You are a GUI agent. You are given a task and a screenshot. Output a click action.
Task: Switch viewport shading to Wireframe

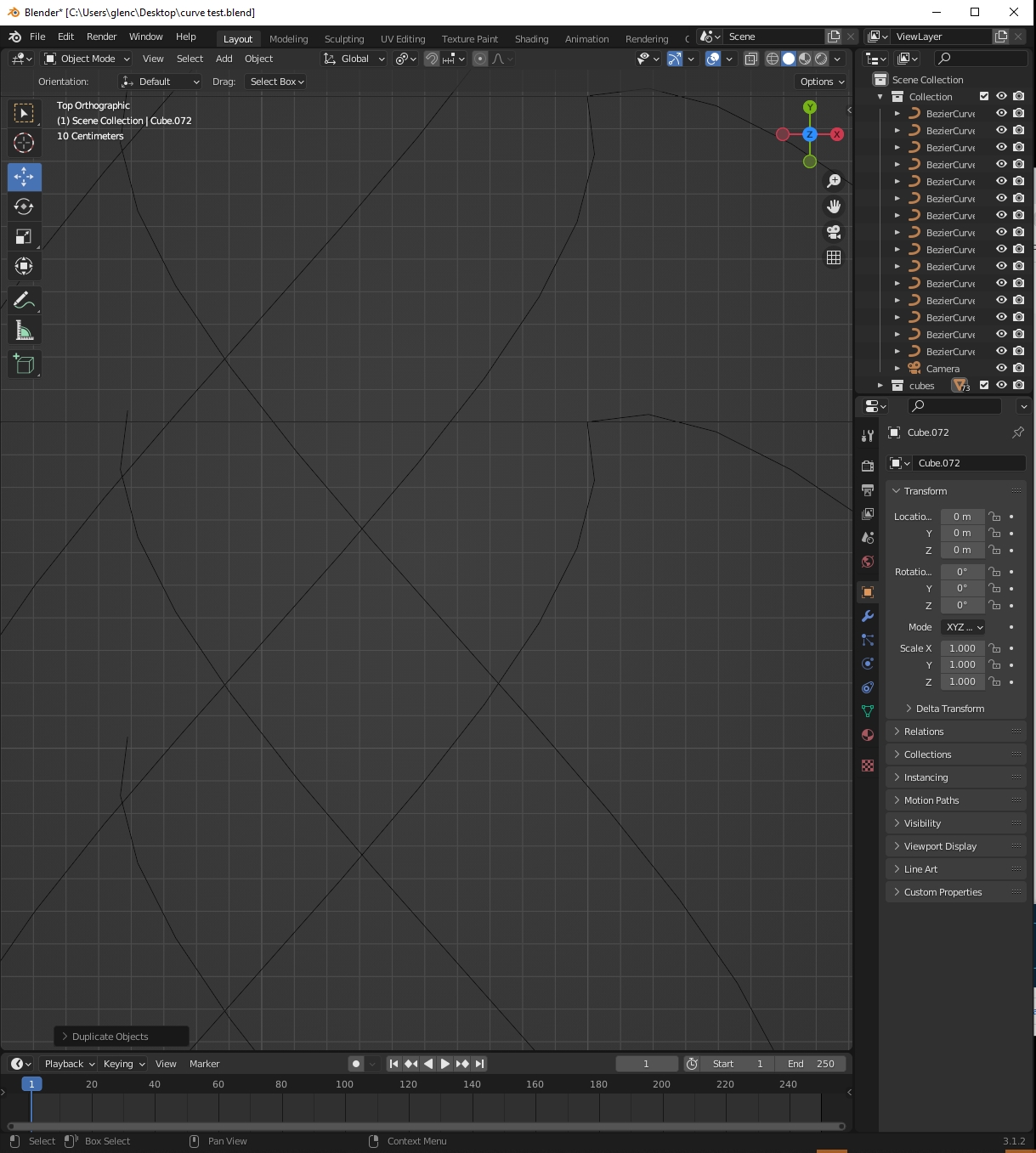773,59
